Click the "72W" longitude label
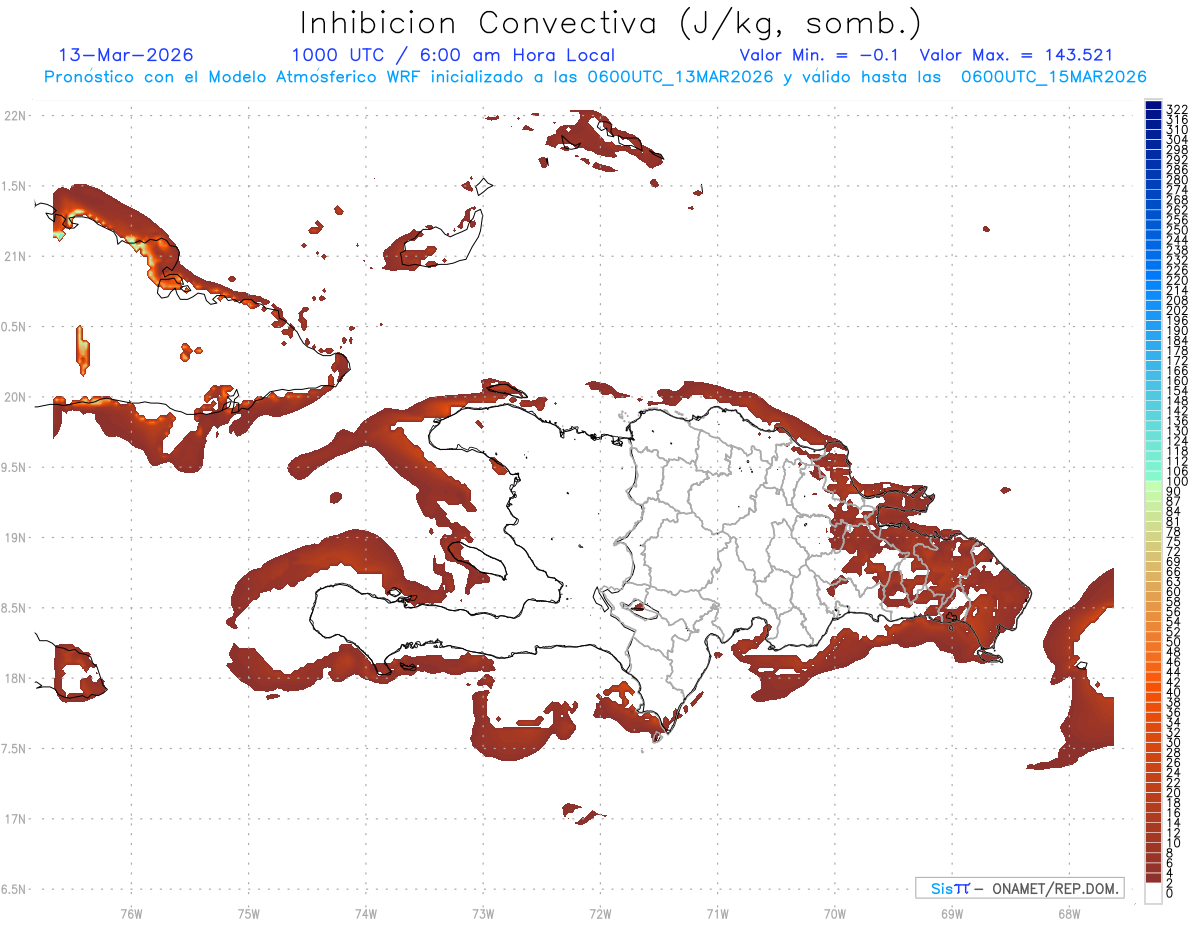 [x=600, y=914]
